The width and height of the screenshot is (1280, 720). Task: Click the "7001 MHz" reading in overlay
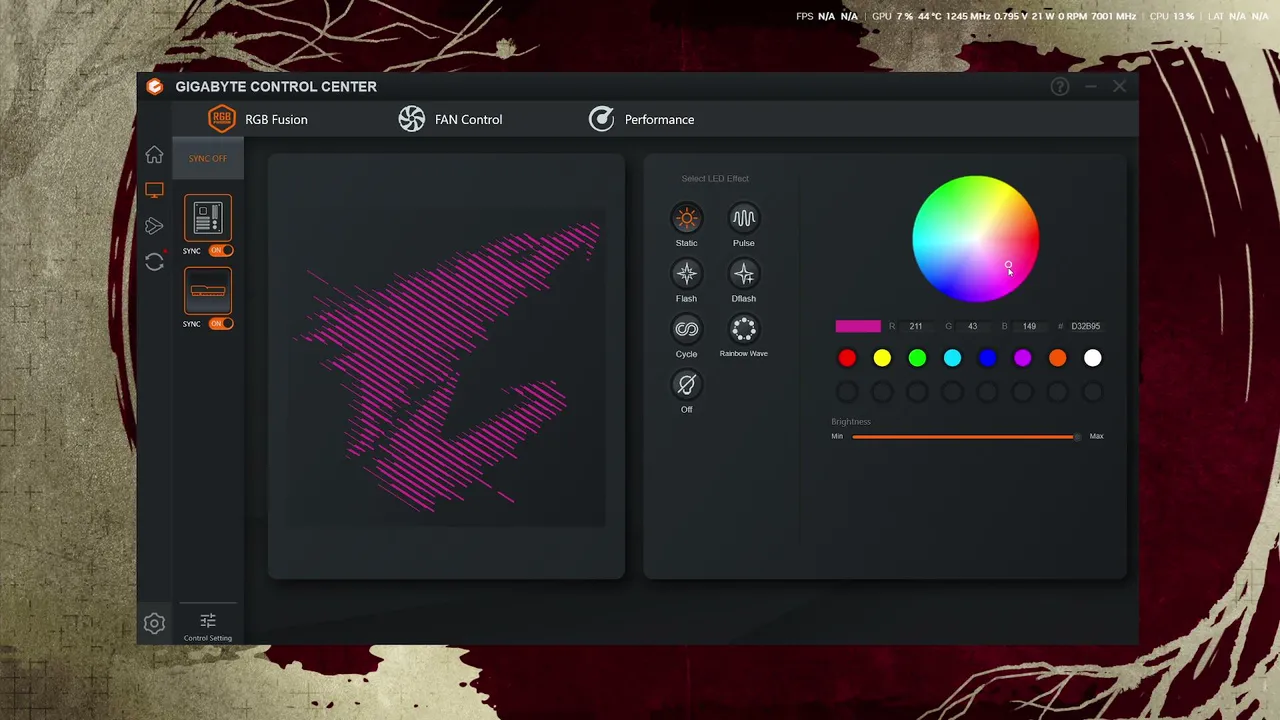1113,17
